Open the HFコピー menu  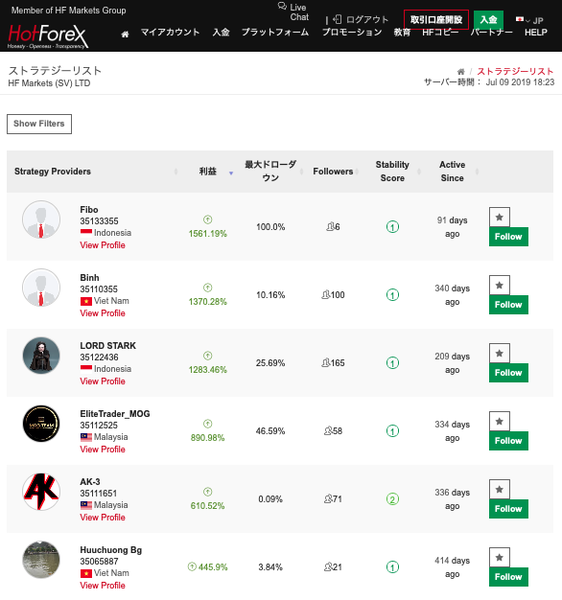tap(440, 33)
